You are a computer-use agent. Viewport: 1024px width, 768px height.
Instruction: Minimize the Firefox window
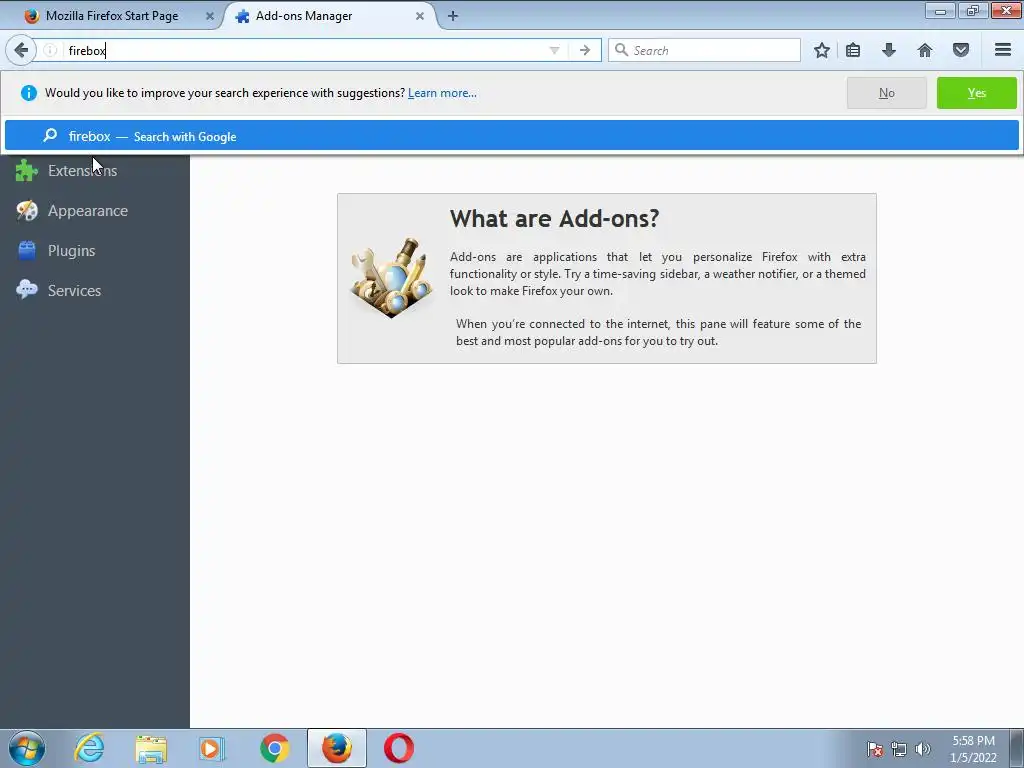(x=940, y=10)
